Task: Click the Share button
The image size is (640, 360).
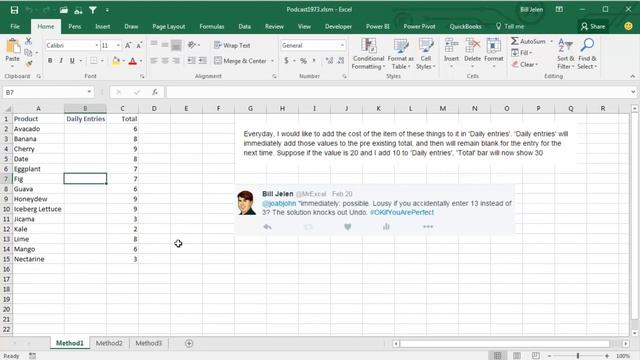Action: tap(593, 27)
